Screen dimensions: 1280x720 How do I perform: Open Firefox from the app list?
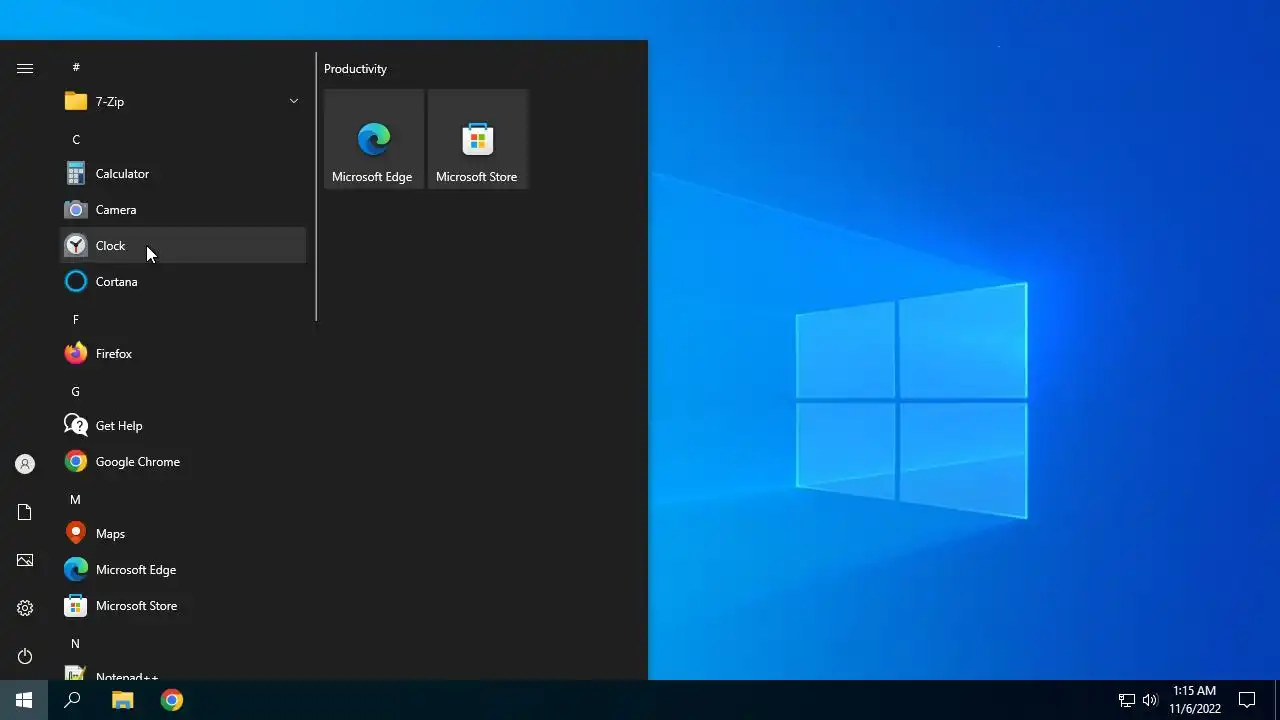tap(183, 354)
